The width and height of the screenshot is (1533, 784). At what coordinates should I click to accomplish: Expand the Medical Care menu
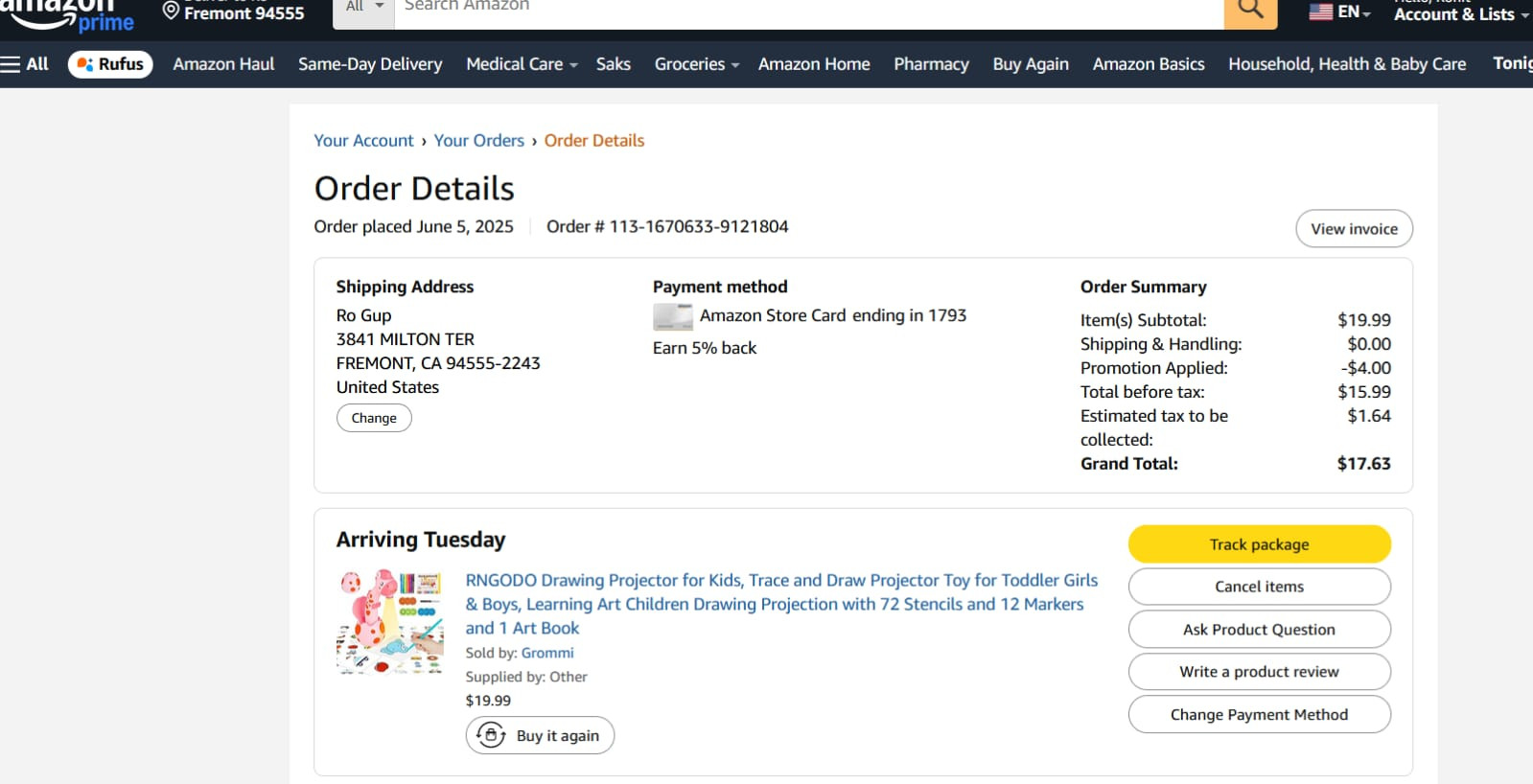point(522,64)
